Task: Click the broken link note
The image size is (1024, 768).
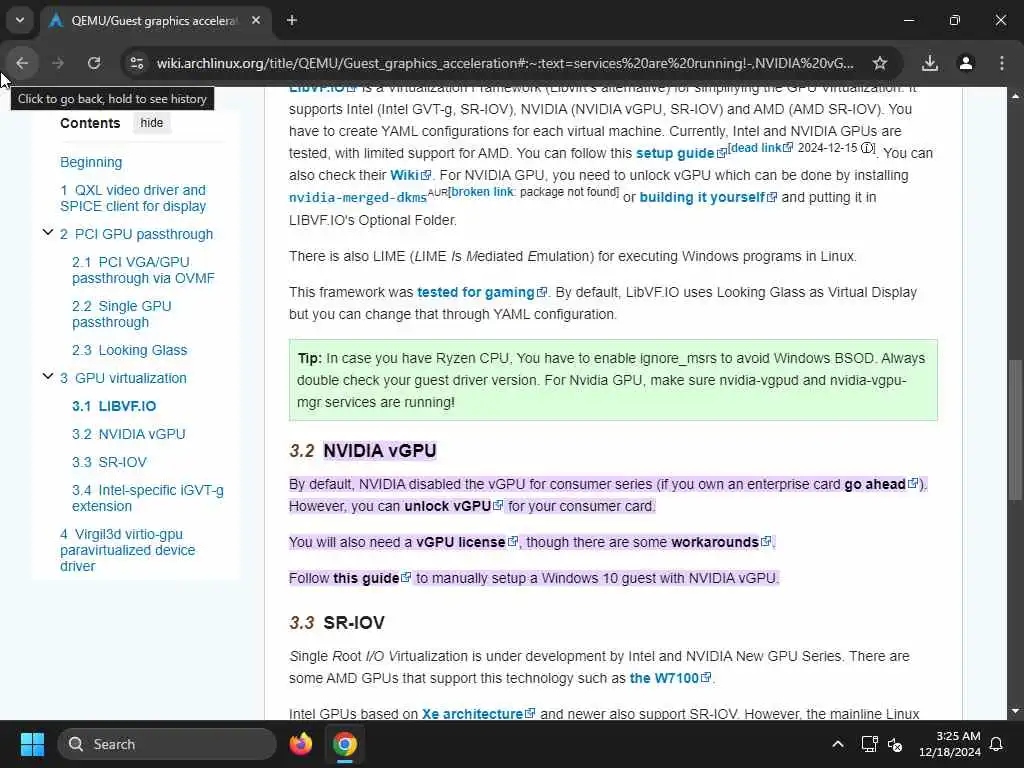Action: coord(483,192)
